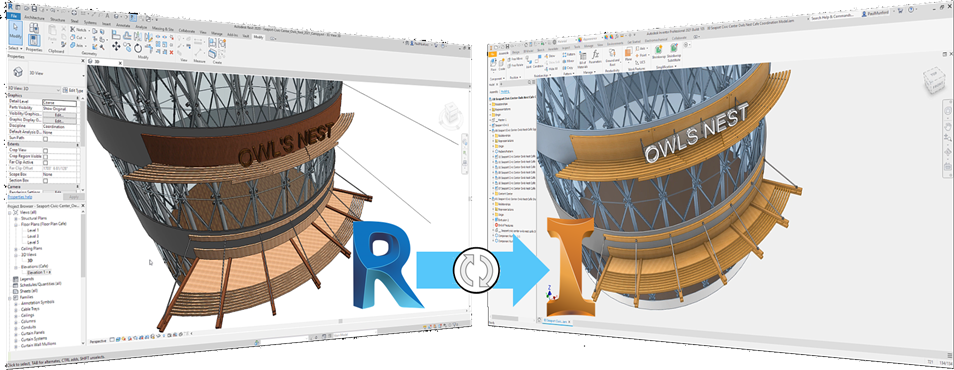Expand the Ceiling Plans tree node
Viewport: 954px width, 370px height.
(x=16, y=249)
